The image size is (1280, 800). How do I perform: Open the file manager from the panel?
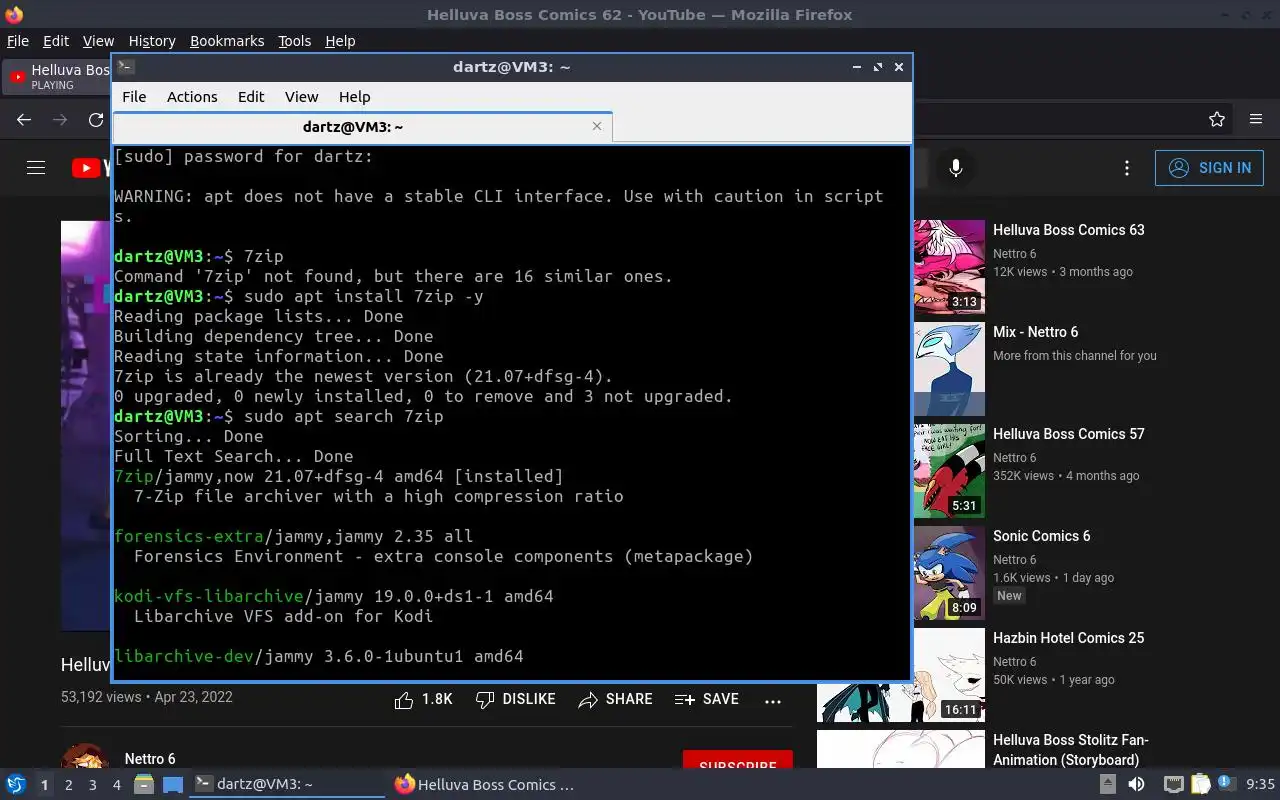click(143, 785)
